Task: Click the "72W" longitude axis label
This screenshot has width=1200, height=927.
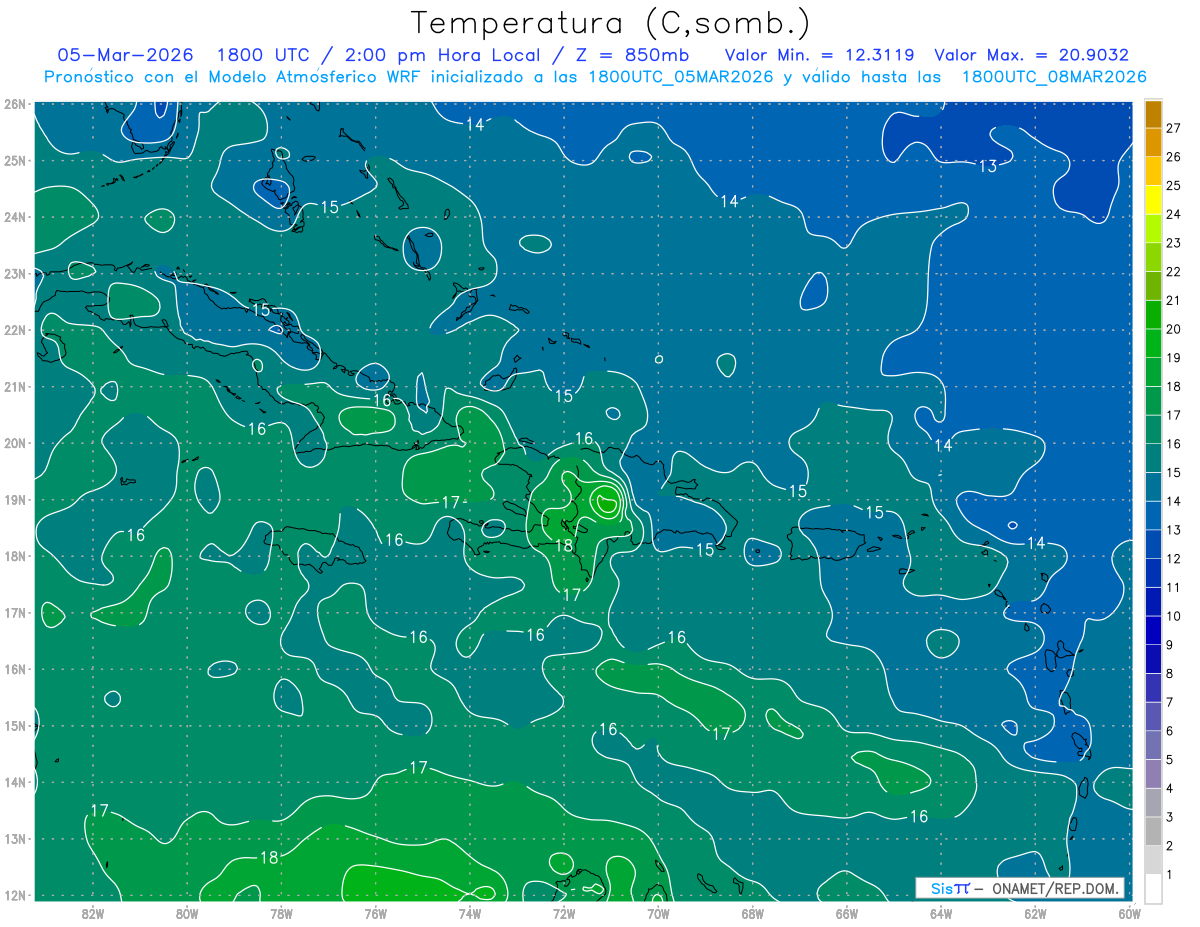Action: (563, 912)
